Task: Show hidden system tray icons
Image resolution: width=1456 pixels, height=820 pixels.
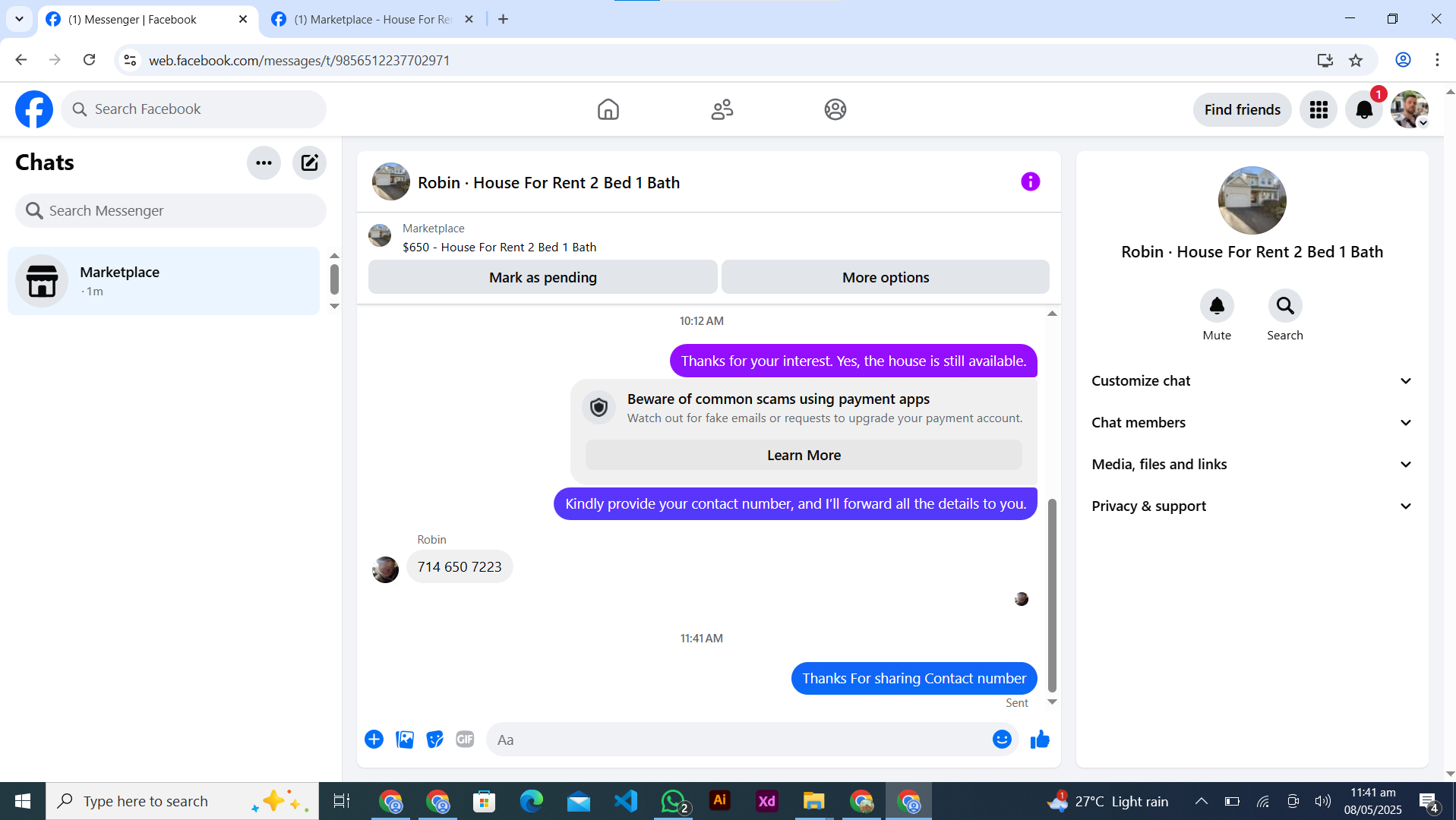Action: pyautogui.click(x=1202, y=801)
